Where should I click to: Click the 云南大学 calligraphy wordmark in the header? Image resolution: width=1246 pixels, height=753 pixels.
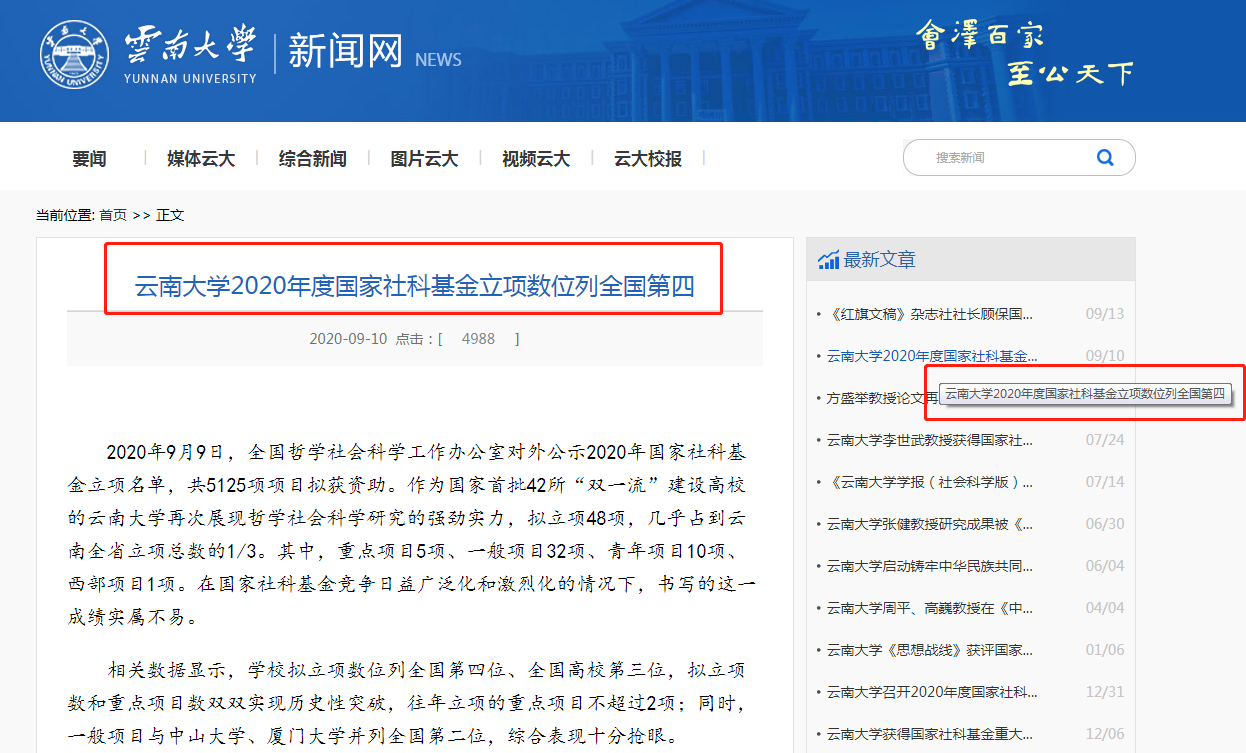pos(190,47)
